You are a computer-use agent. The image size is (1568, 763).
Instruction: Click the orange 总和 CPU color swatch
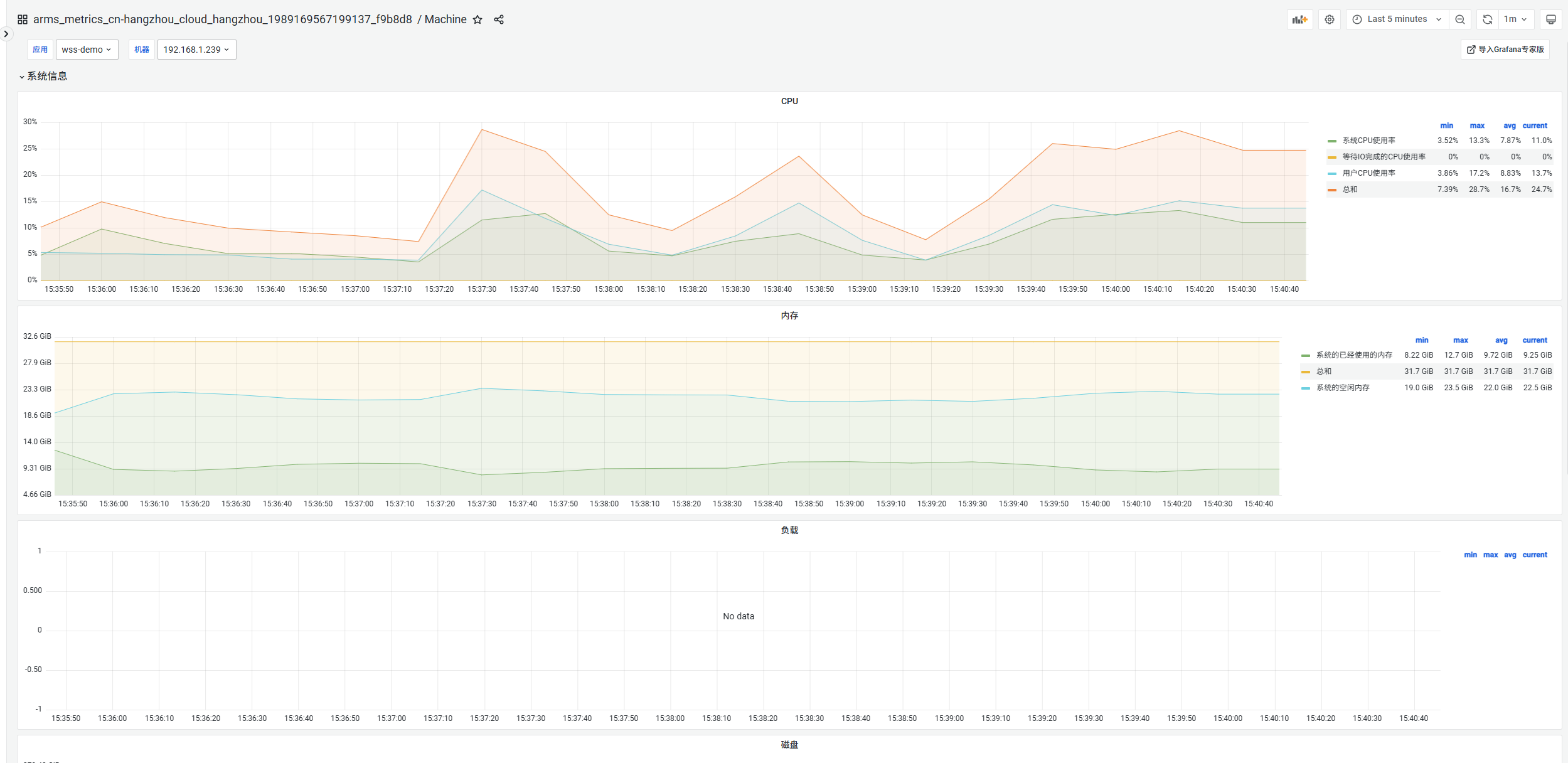1331,189
